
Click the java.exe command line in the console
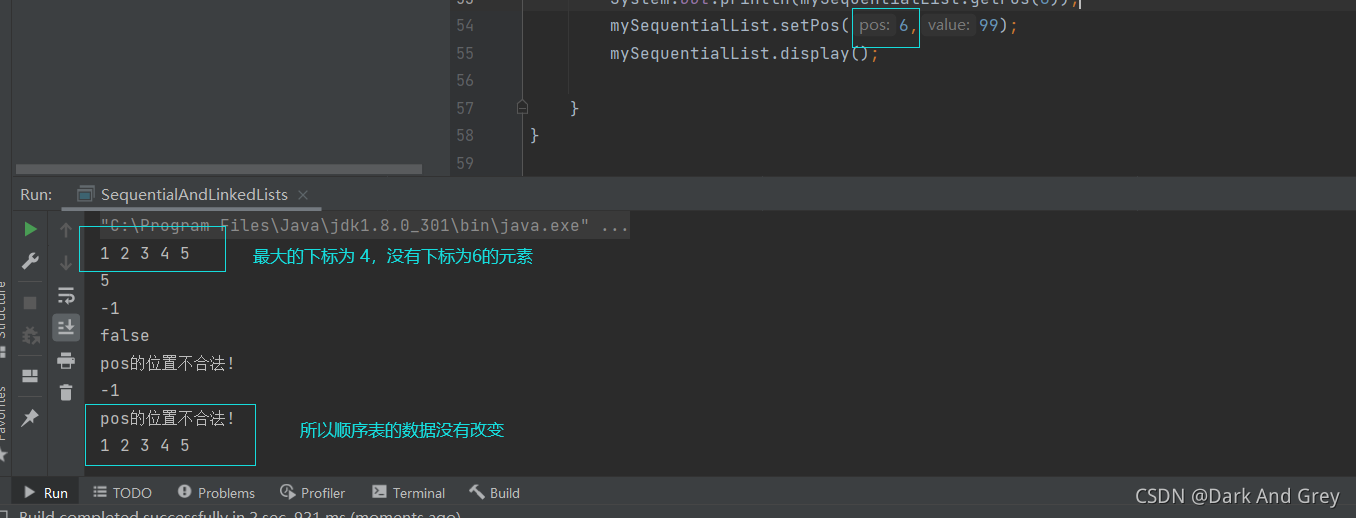364,226
